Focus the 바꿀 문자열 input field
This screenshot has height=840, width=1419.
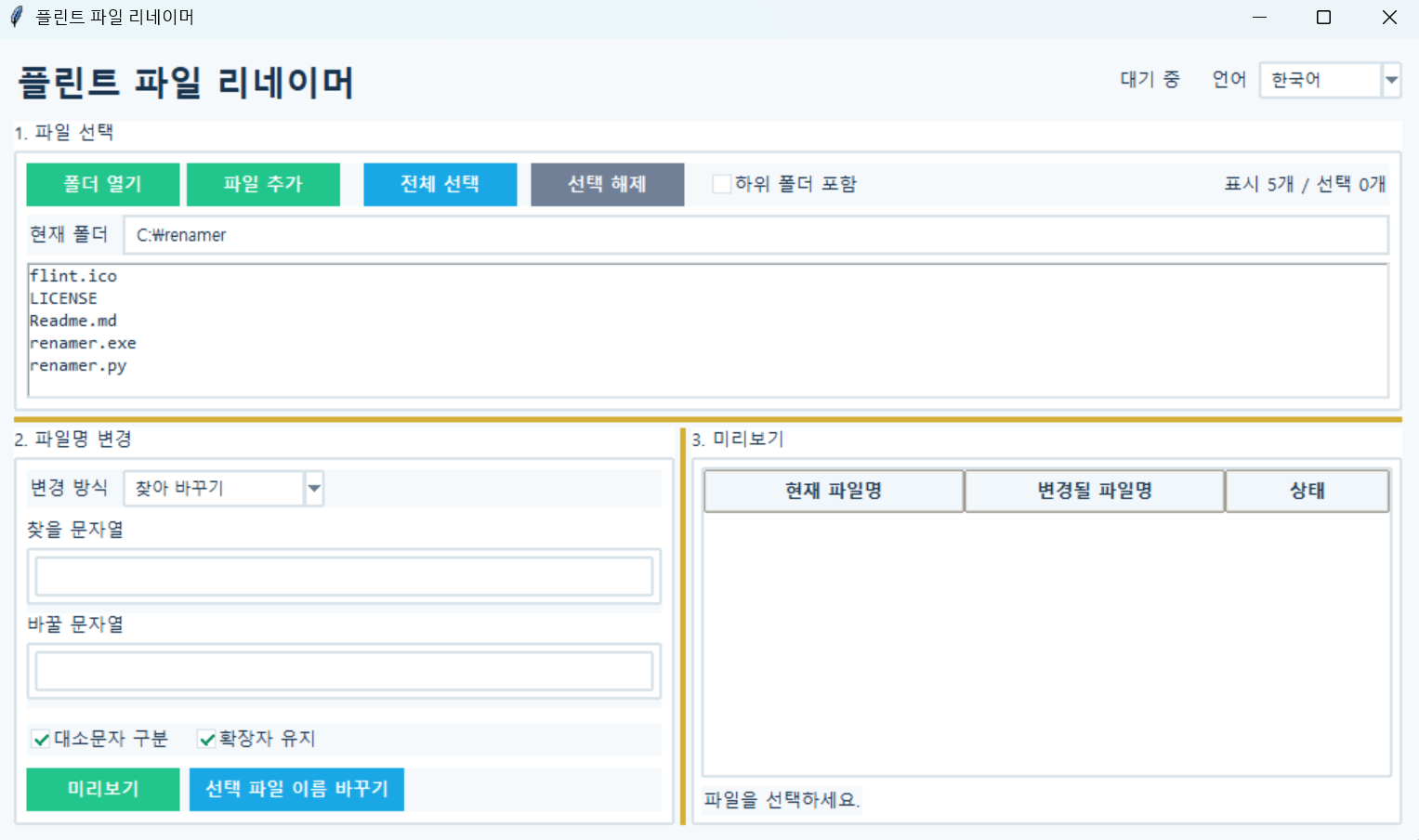pyautogui.click(x=344, y=671)
